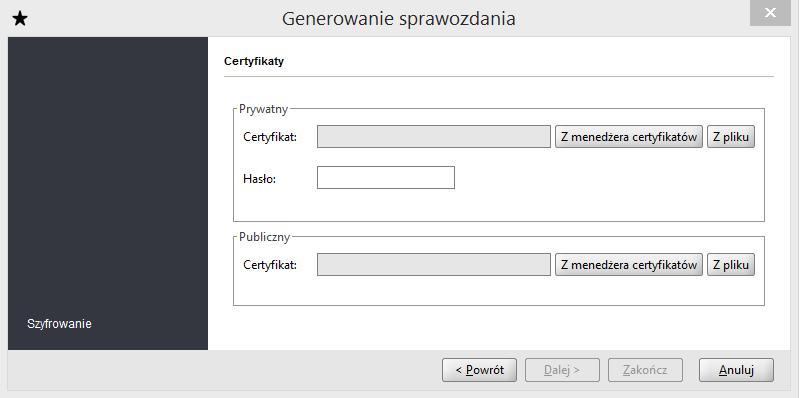This screenshot has width=799, height=398.
Task: Select the Szyfrowanie step in sidebar
Action: 59,324
